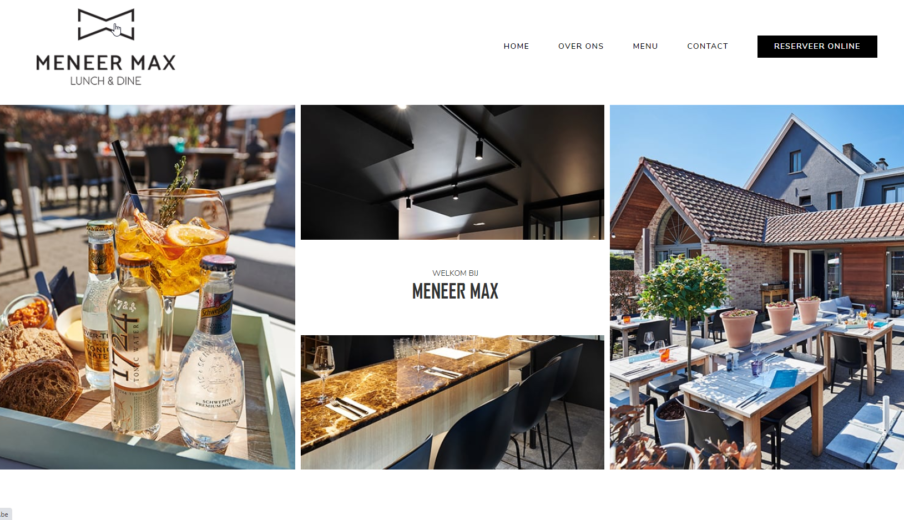Open the marble bar counter photo
Image resolution: width=904 pixels, height=520 pixels.
coord(453,402)
